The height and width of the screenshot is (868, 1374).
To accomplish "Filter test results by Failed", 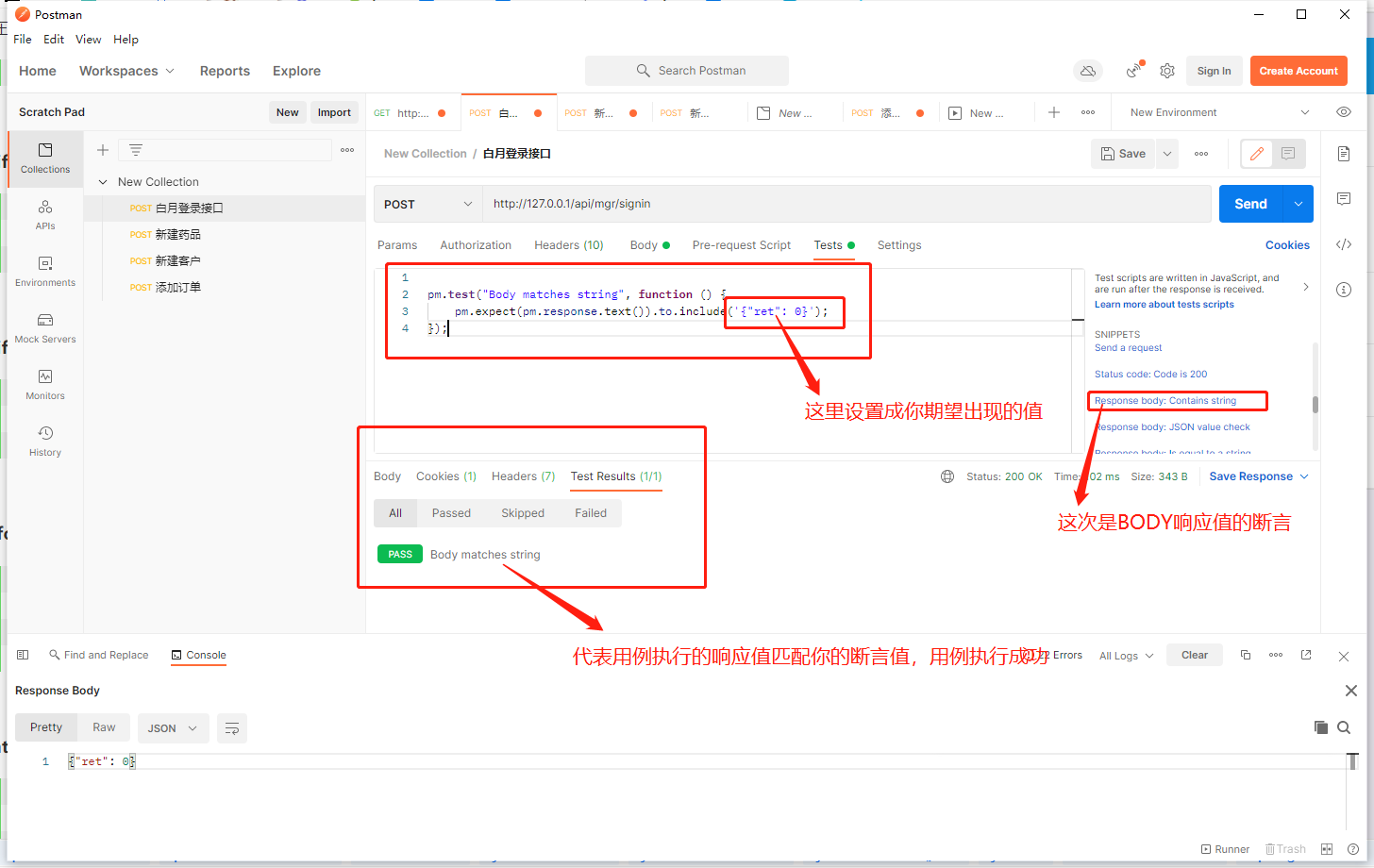I will (x=591, y=513).
